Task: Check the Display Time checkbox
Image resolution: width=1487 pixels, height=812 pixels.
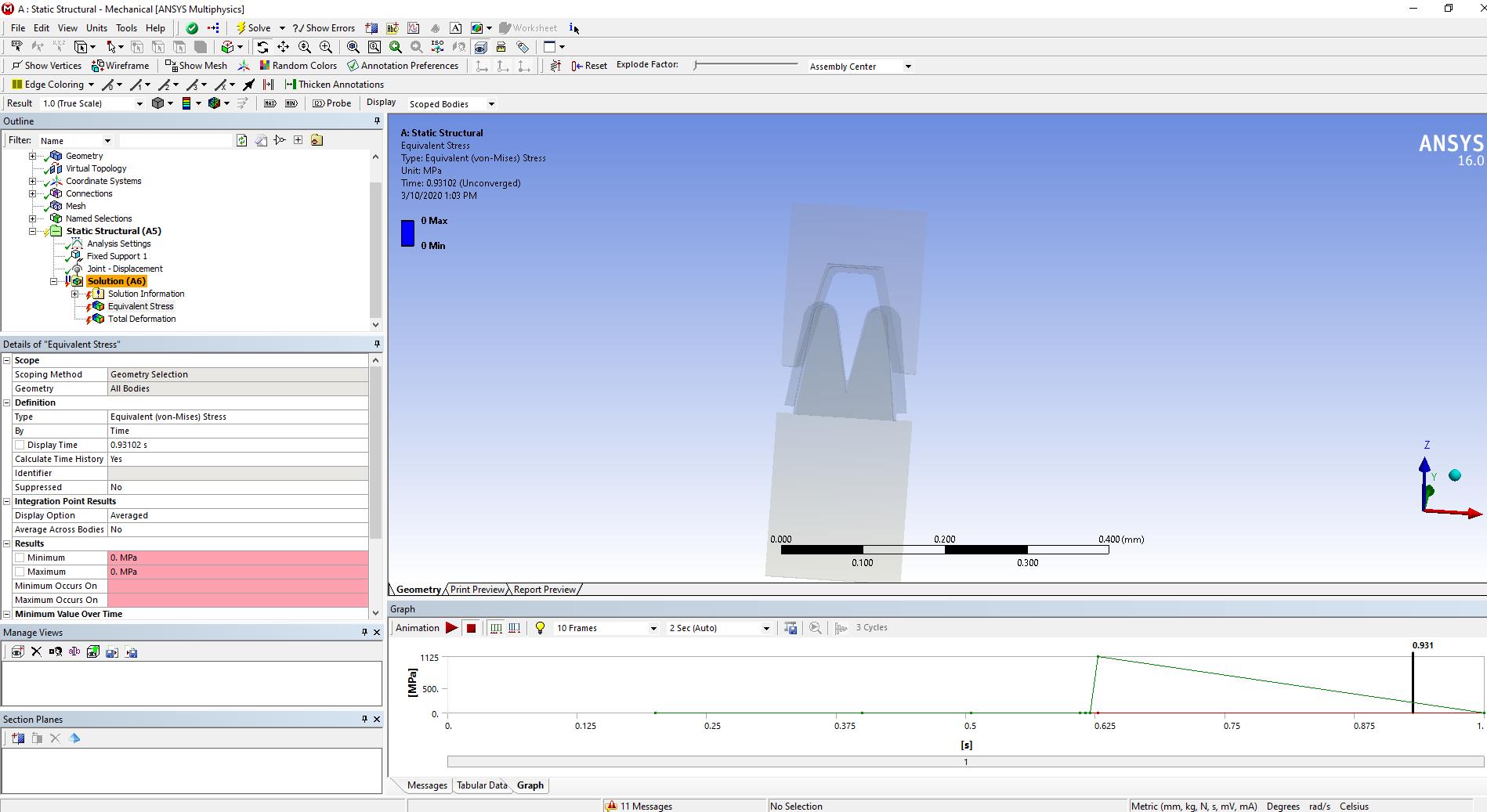Action: (20, 445)
